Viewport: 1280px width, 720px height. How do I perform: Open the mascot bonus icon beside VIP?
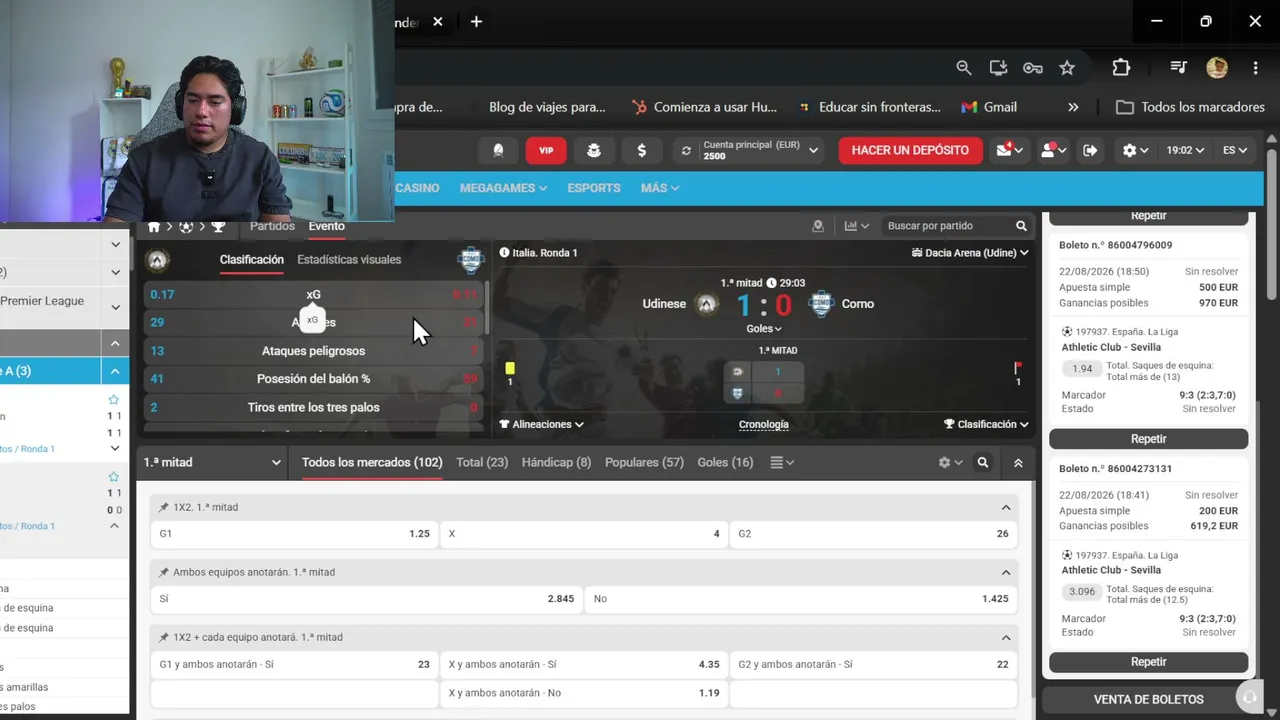click(594, 150)
